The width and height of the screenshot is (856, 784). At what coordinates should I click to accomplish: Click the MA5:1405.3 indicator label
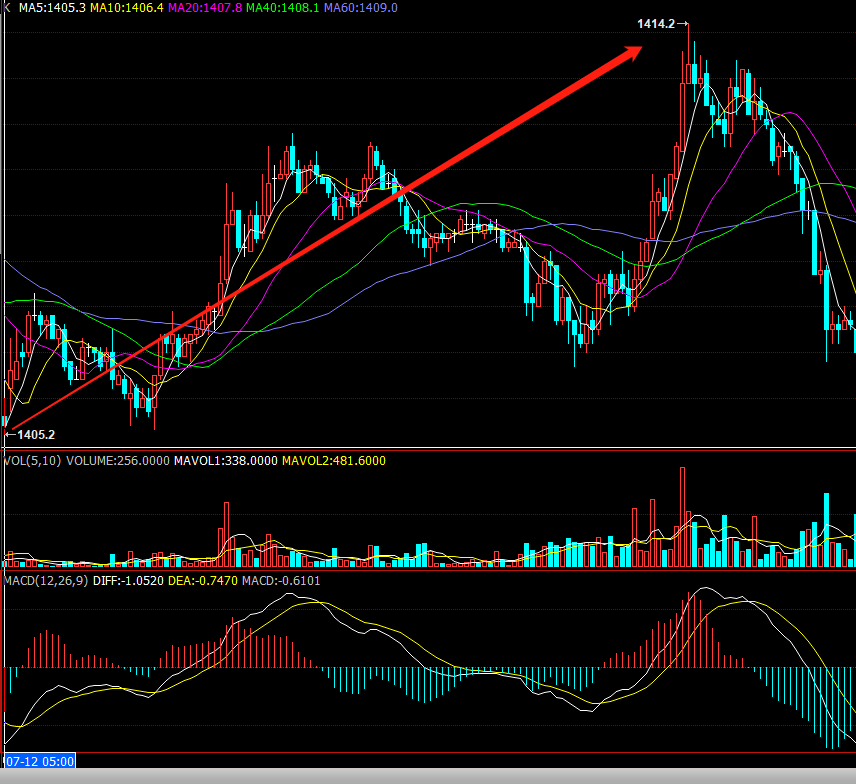point(52,8)
